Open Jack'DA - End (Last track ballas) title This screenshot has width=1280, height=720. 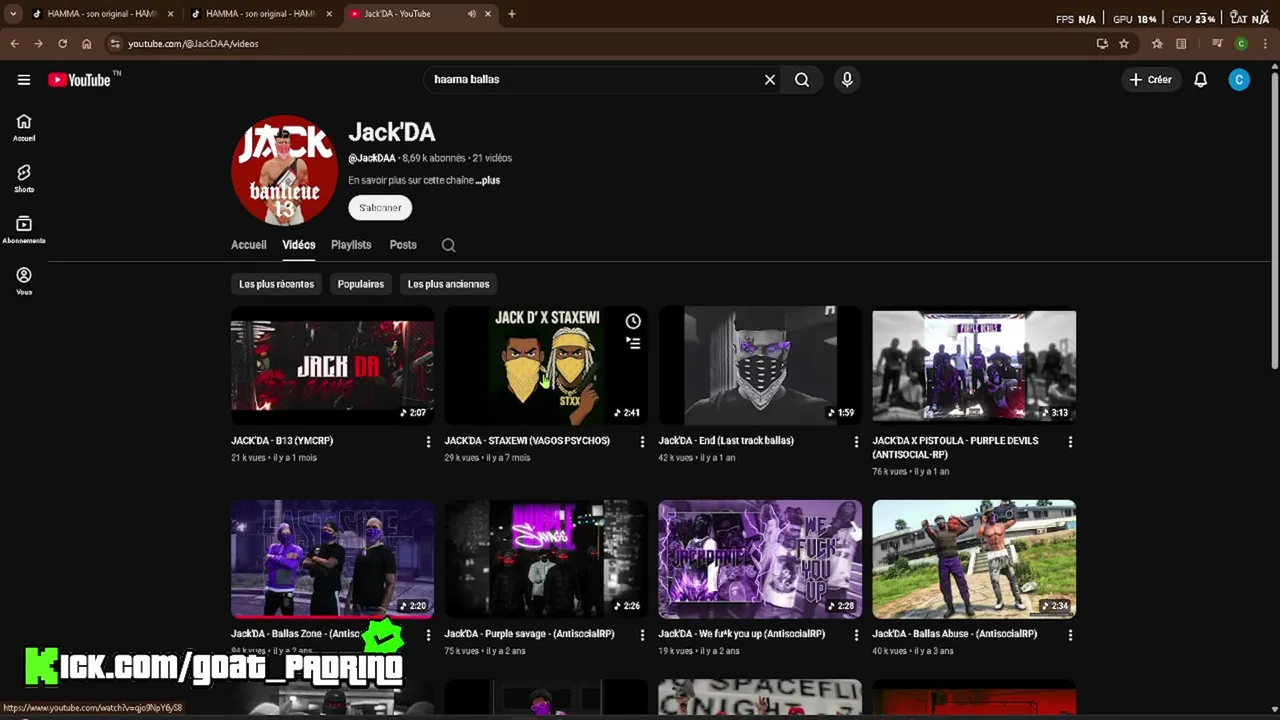click(x=726, y=441)
